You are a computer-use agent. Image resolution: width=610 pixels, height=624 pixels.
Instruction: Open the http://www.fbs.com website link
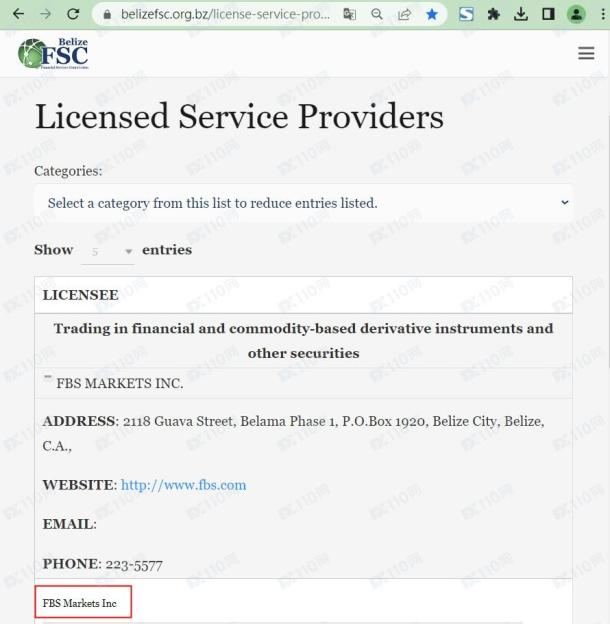(183, 485)
